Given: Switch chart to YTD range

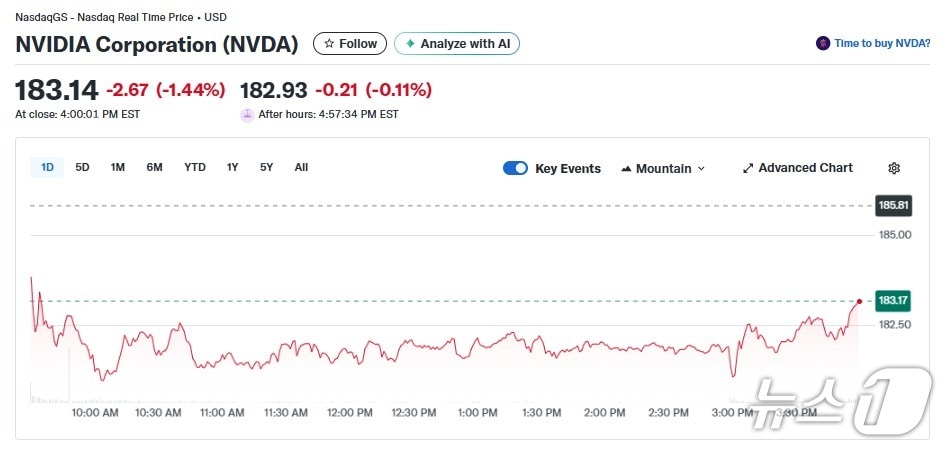Looking at the screenshot, I should [195, 167].
